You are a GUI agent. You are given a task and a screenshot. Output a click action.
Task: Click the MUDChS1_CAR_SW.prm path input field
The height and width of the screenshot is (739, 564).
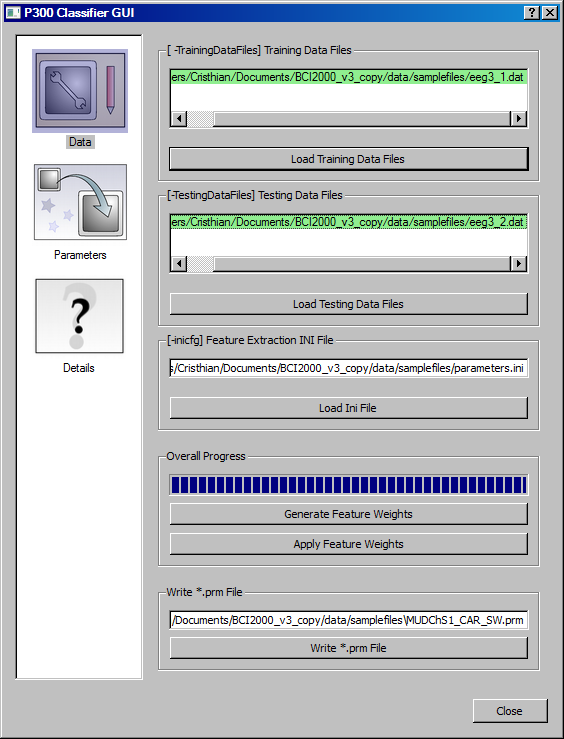click(x=349, y=620)
